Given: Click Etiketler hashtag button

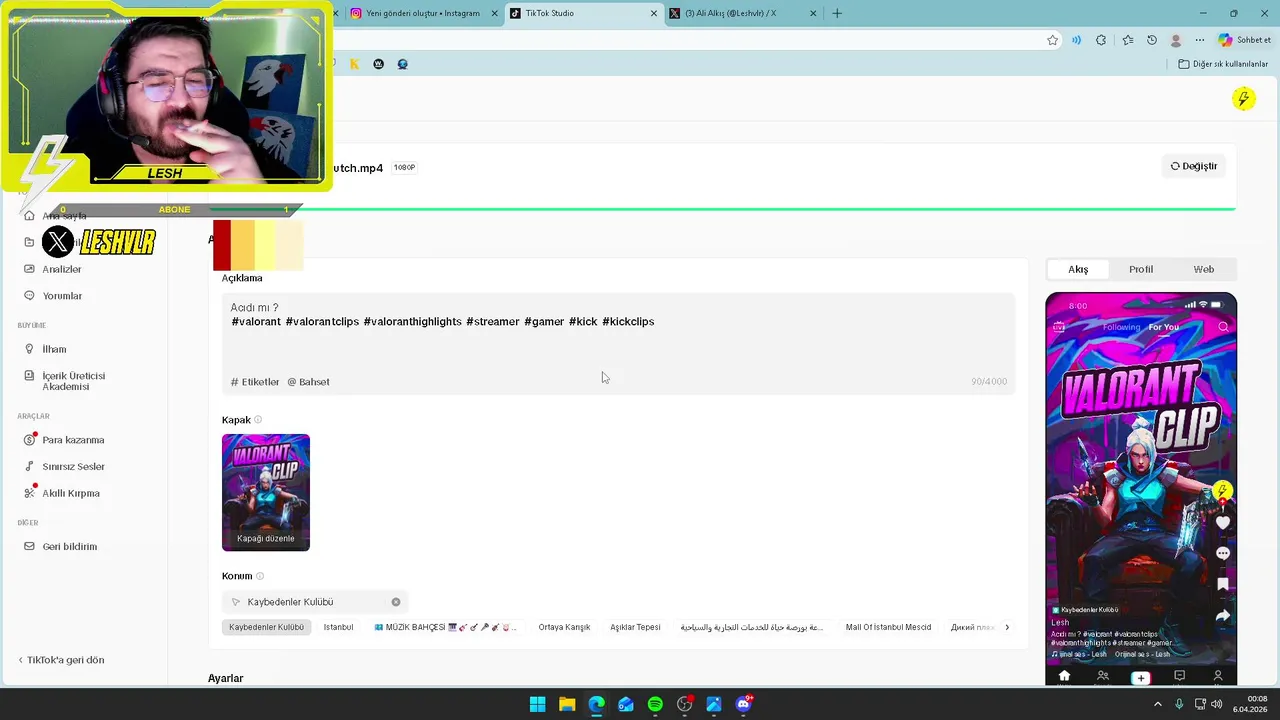Looking at the screenshot, I should pyautogui.click(x=255, y=382).
